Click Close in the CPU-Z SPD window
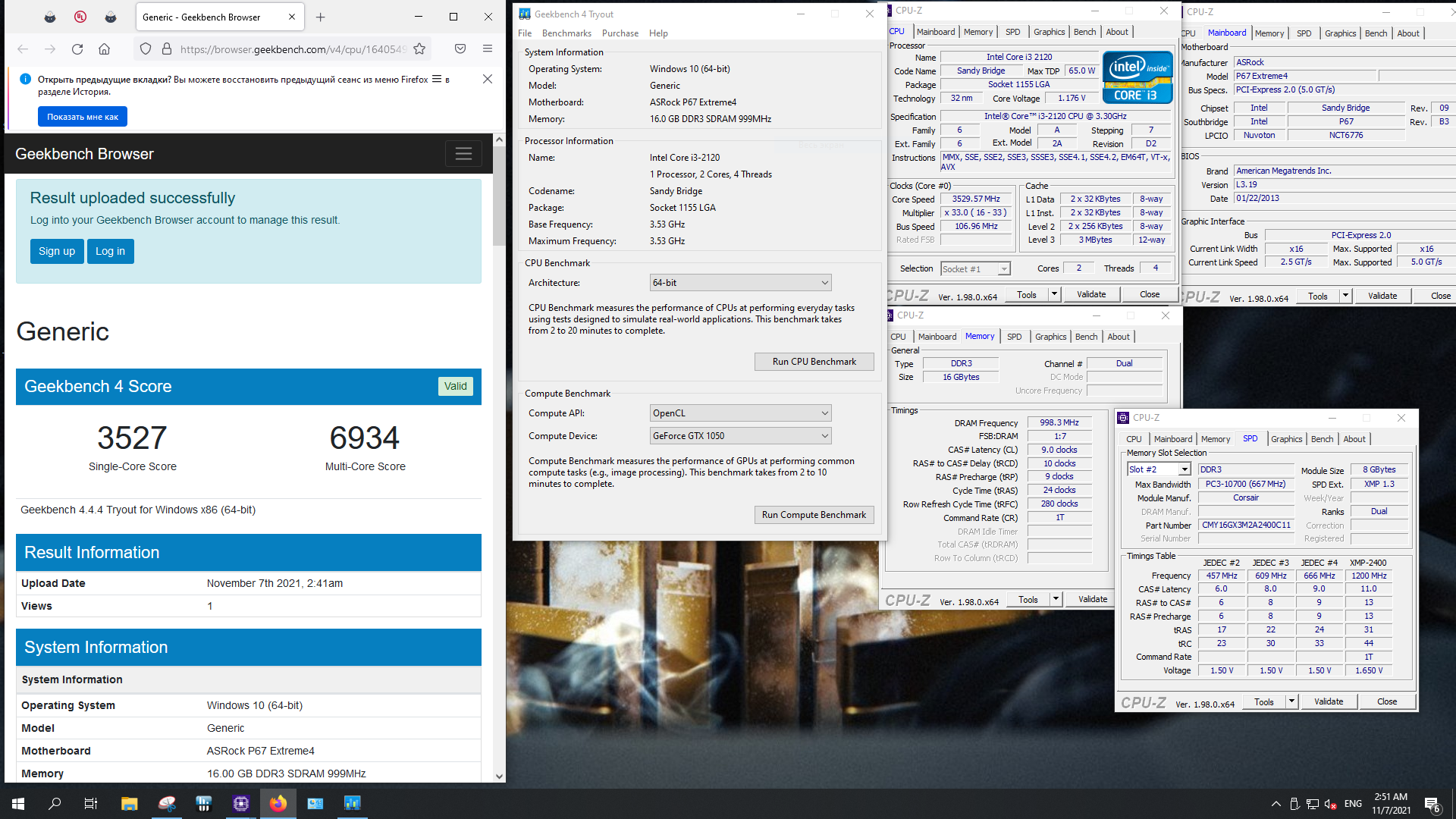Viewport: 1456px width, 819px height. [1387, 702]
